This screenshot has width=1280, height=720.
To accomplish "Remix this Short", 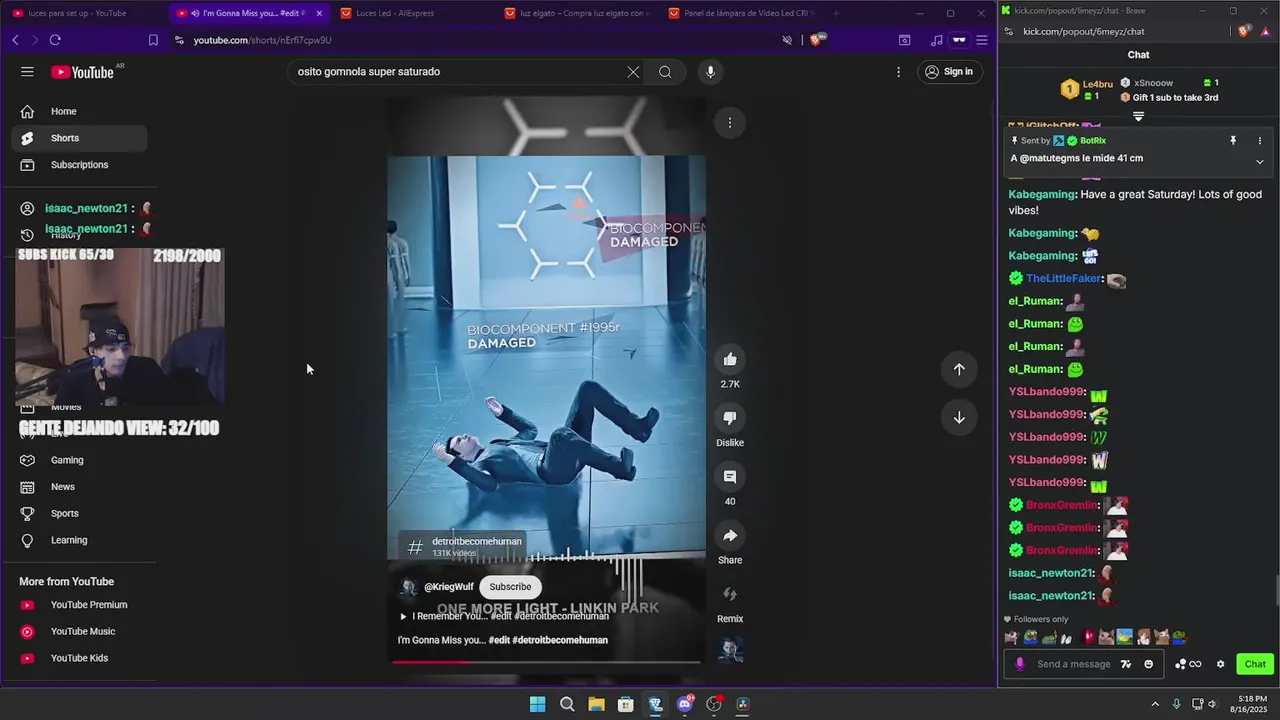I will point(730,594).
